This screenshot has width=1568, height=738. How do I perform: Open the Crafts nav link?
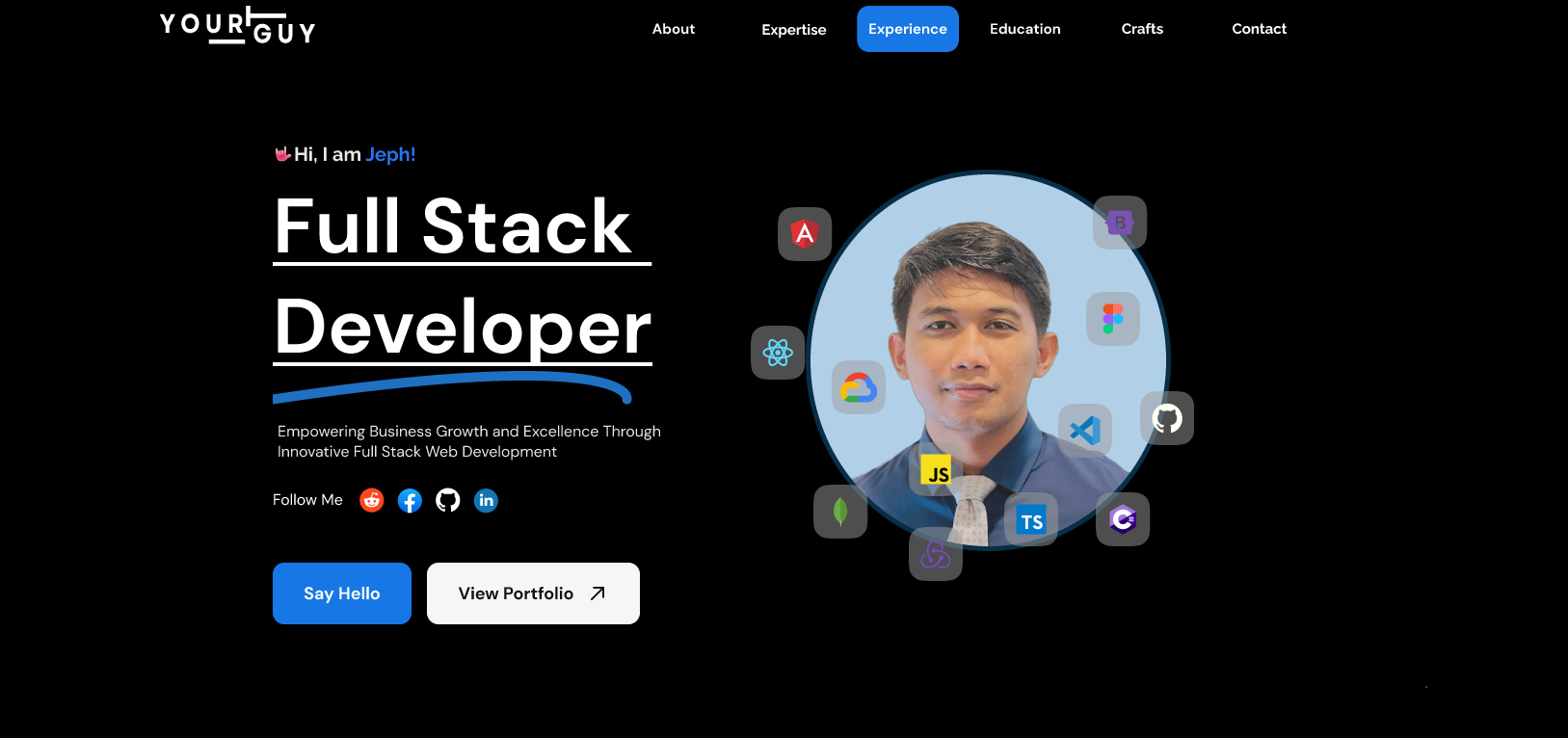point(1142,29)
